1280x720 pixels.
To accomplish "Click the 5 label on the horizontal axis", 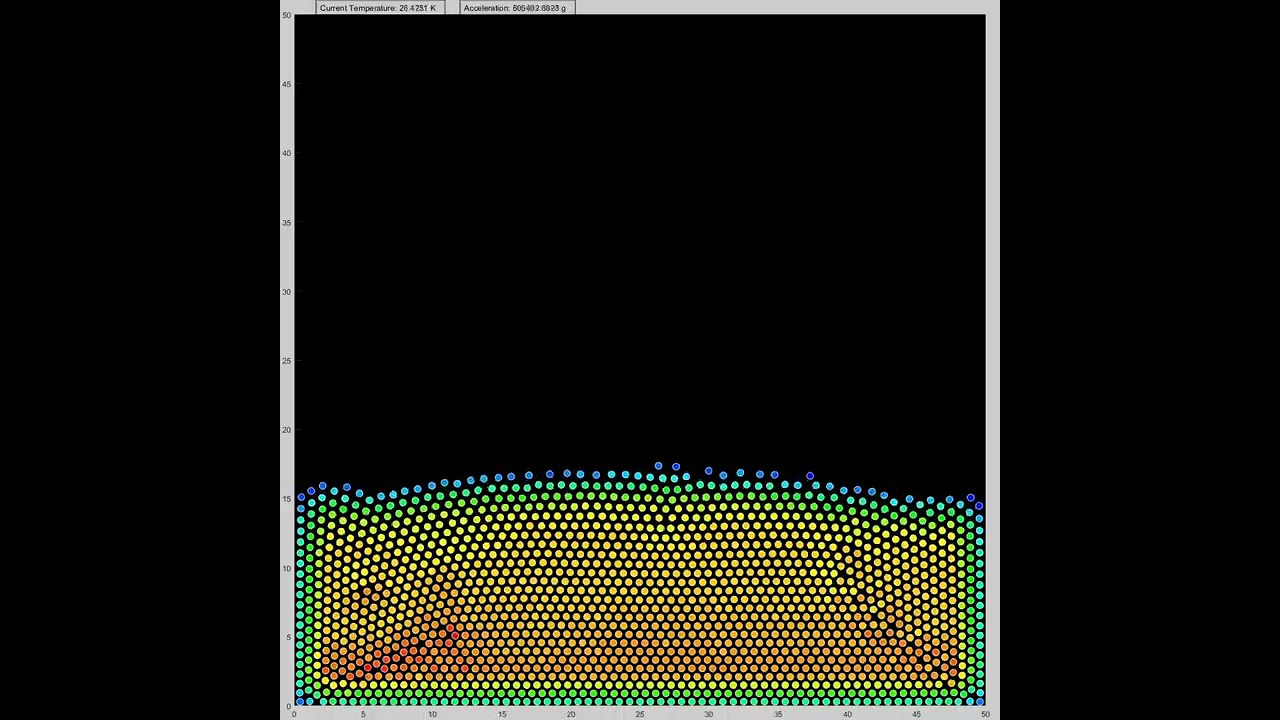I will 363,714.
